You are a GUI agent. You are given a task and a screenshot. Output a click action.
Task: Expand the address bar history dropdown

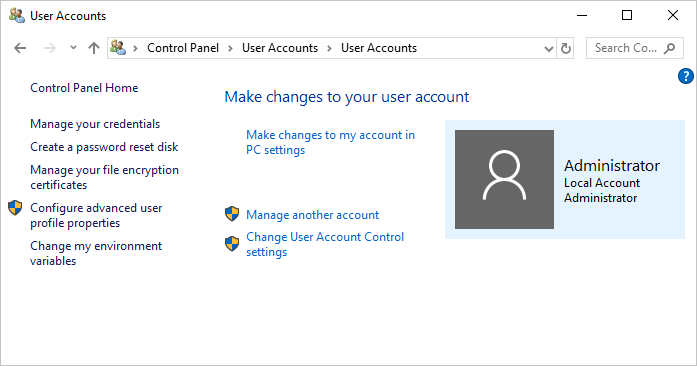click(x=549, y=48)
